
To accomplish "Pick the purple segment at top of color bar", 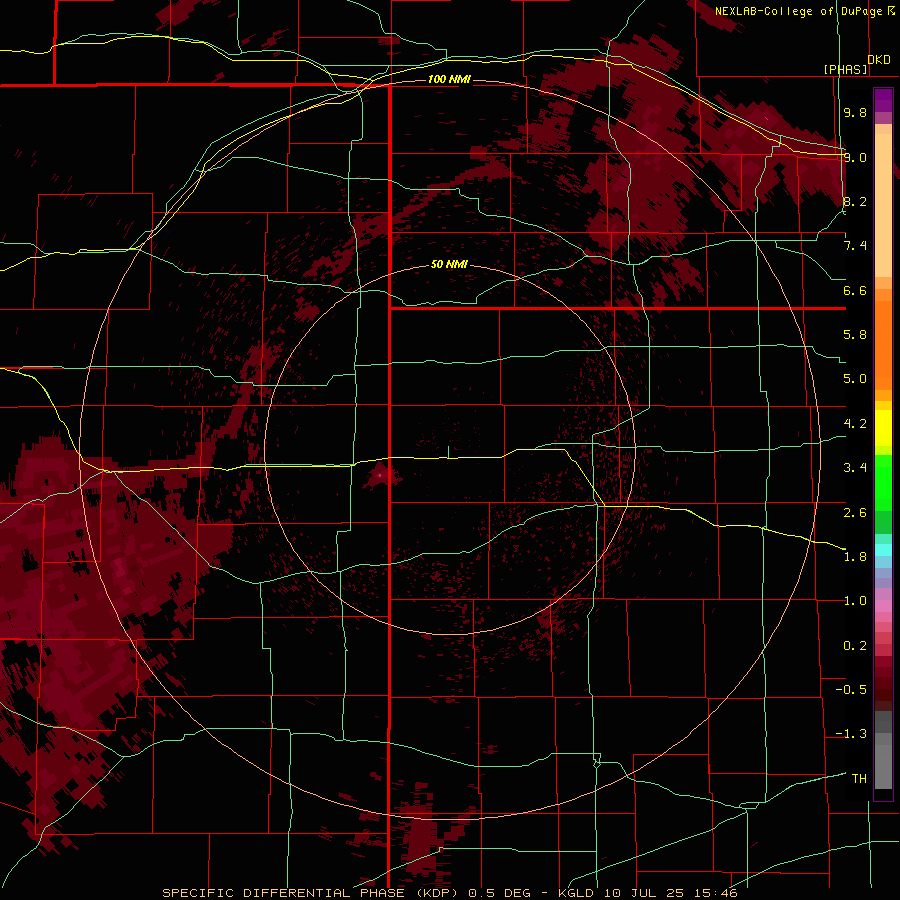I will [x=883, y=100].
